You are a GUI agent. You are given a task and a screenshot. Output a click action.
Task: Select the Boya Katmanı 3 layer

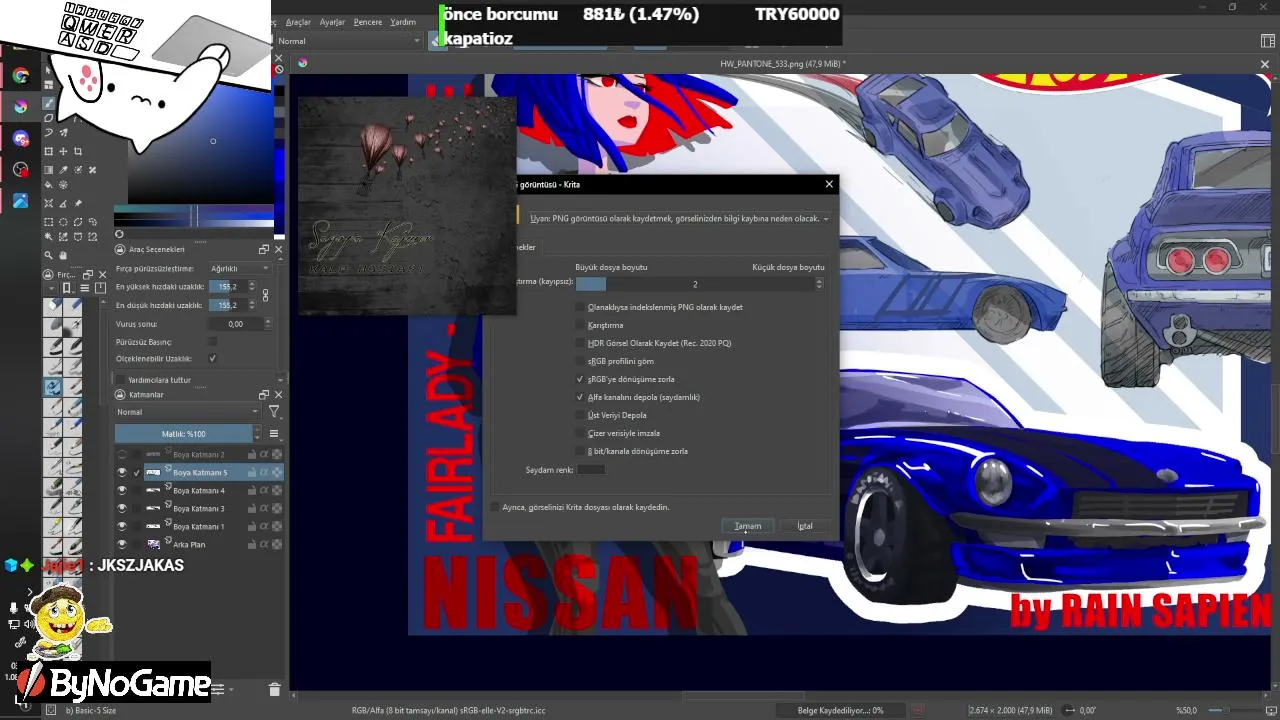pyautogui.click(x=199, y=508)
